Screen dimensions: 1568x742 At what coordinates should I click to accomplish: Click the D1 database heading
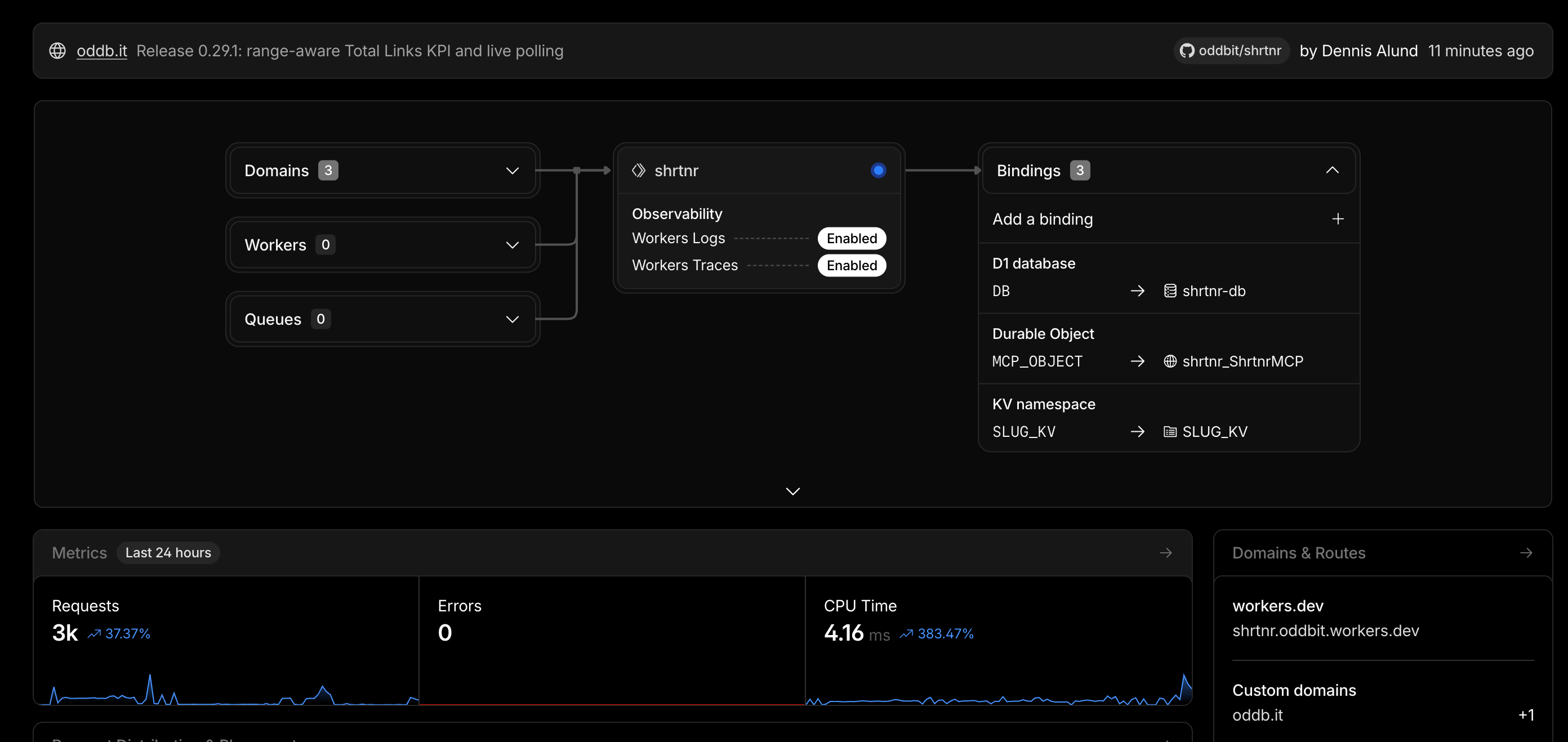(x=1034, y=263)
